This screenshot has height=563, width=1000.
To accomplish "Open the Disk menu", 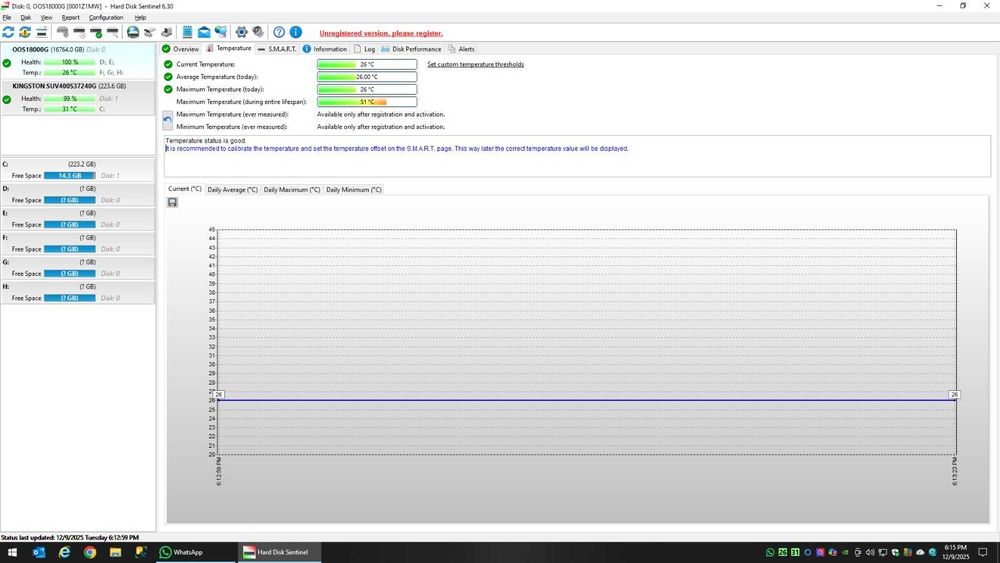I will 26,18.
